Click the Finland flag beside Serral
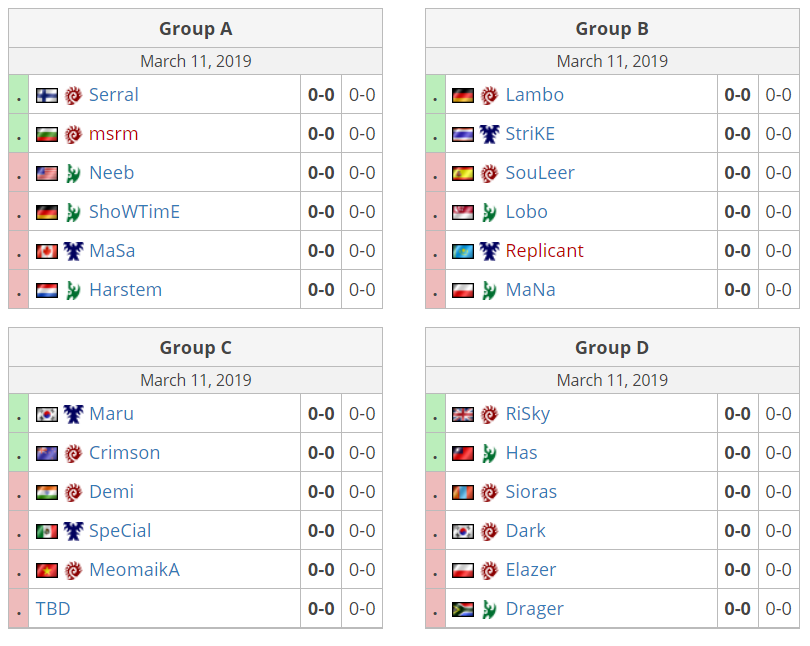The height and width of the screenshot is (646, 810). [46, 96]
